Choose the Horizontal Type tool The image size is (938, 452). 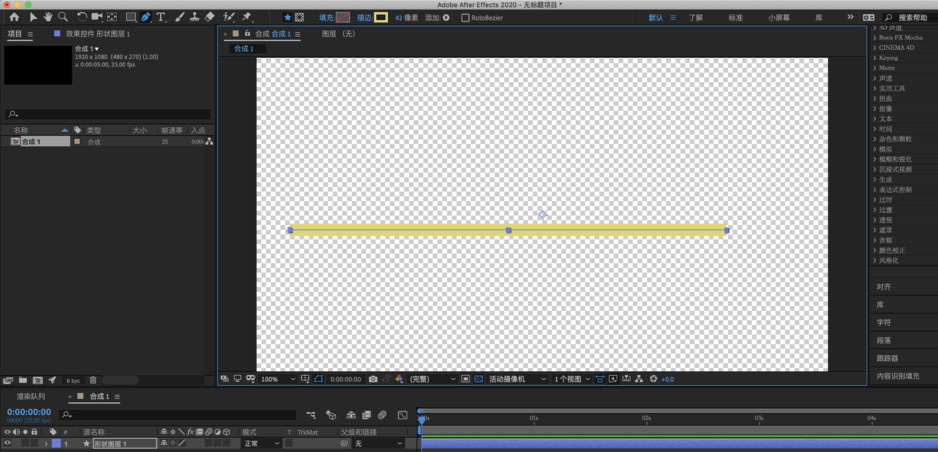(x=161, y=17)
